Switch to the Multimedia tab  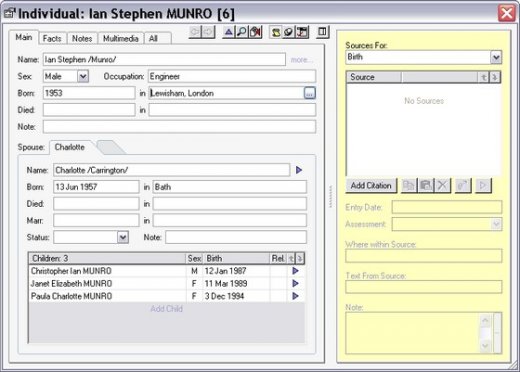(x=121, y=39)
